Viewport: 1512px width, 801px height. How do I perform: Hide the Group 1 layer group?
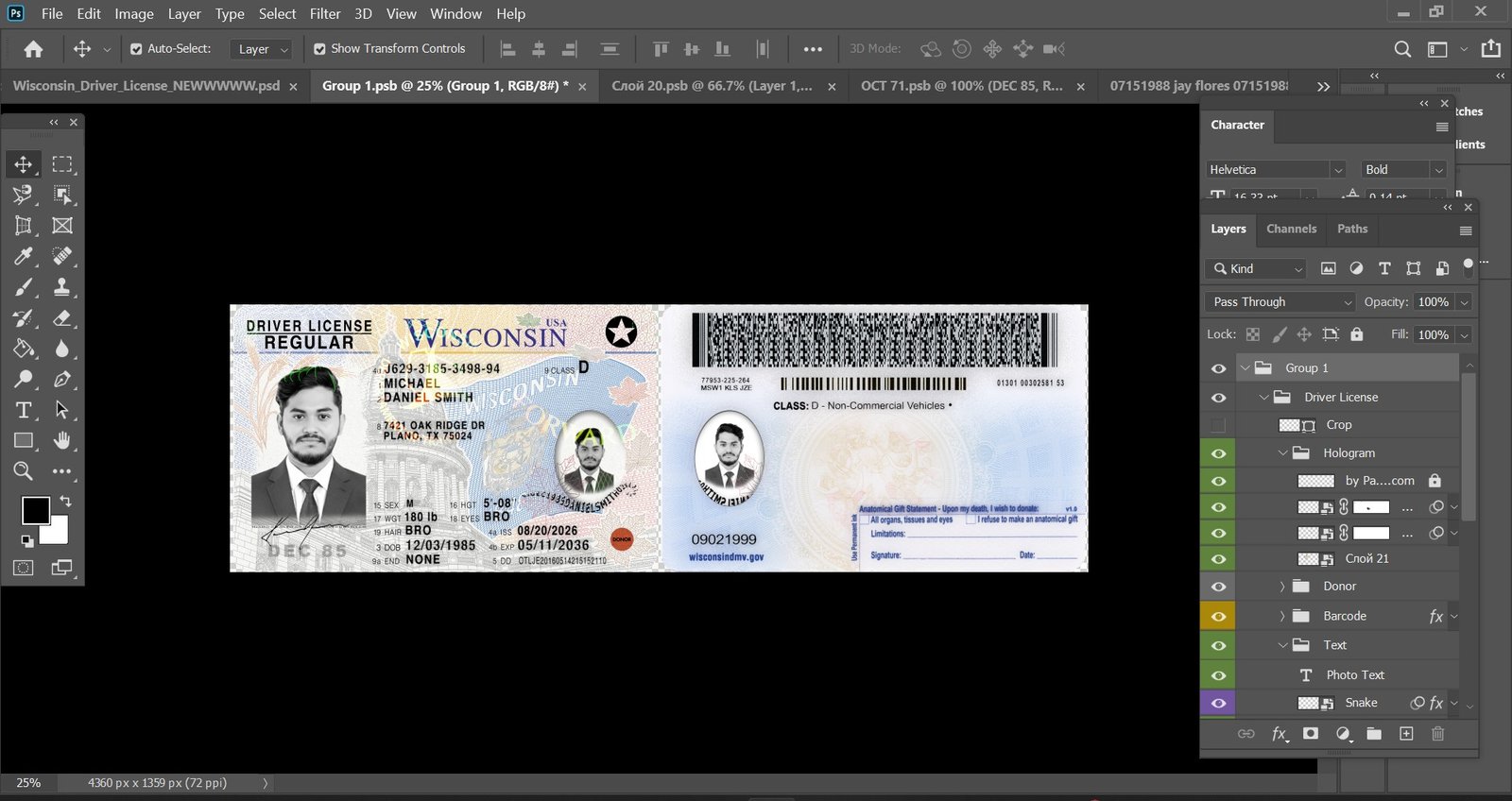pos(1218,368)
